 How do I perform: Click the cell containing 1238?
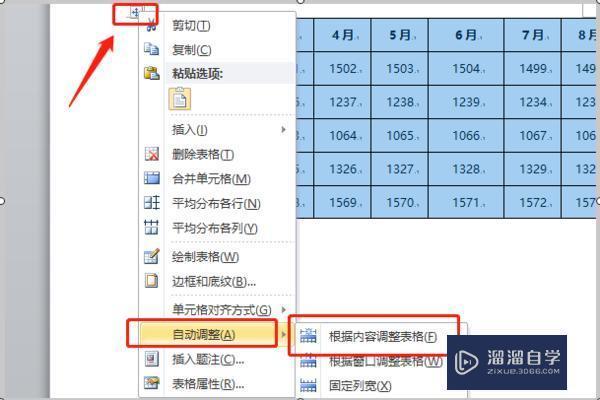click(399, 102)
